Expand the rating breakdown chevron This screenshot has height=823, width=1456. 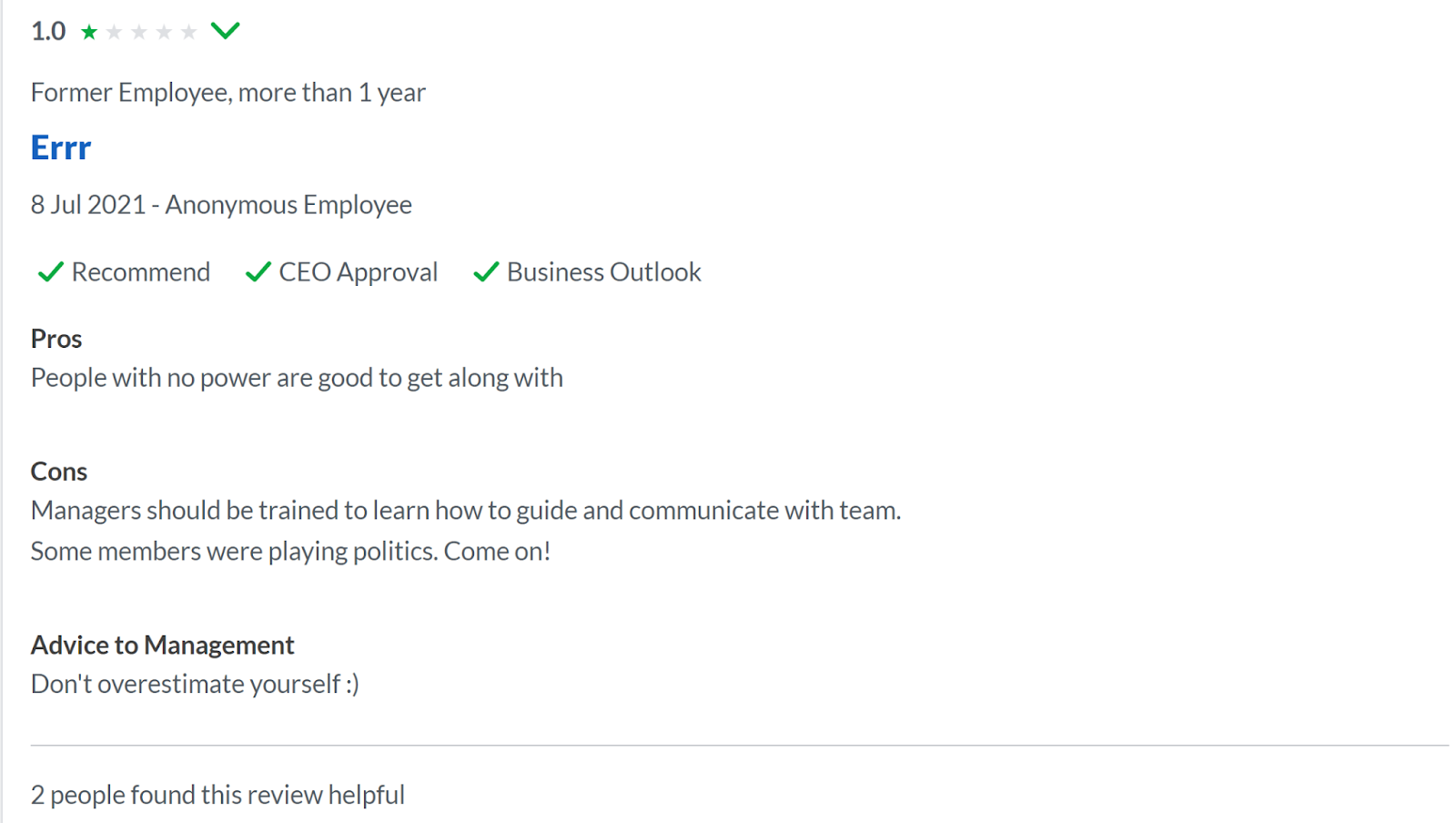(x=225, y=31)
